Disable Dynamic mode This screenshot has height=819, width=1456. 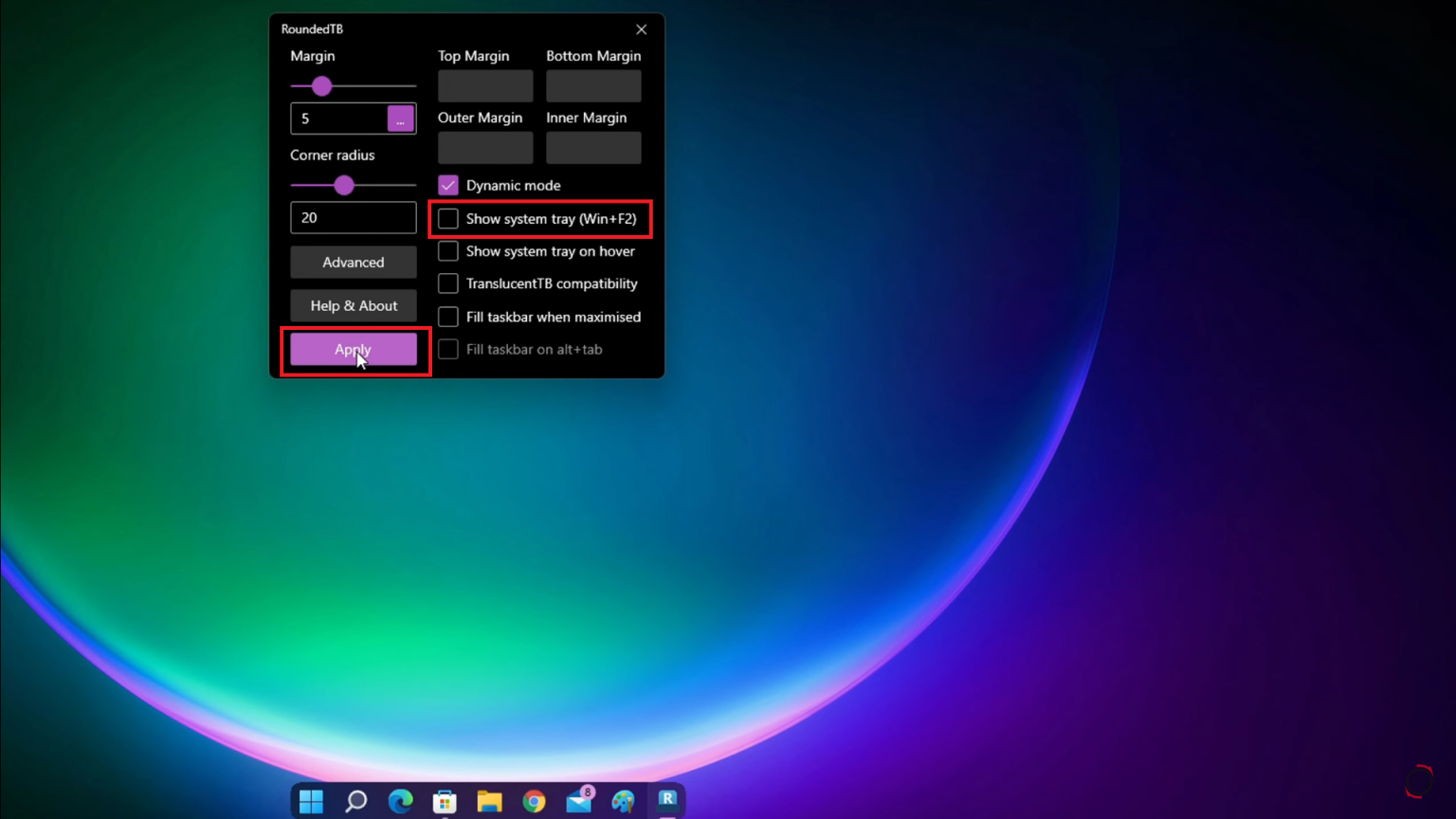click(447, 185)
